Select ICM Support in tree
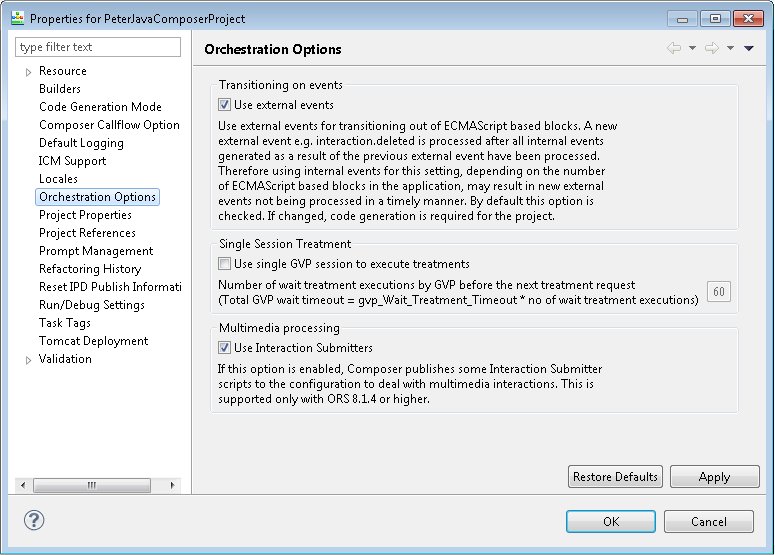 [x=73, y=161]
